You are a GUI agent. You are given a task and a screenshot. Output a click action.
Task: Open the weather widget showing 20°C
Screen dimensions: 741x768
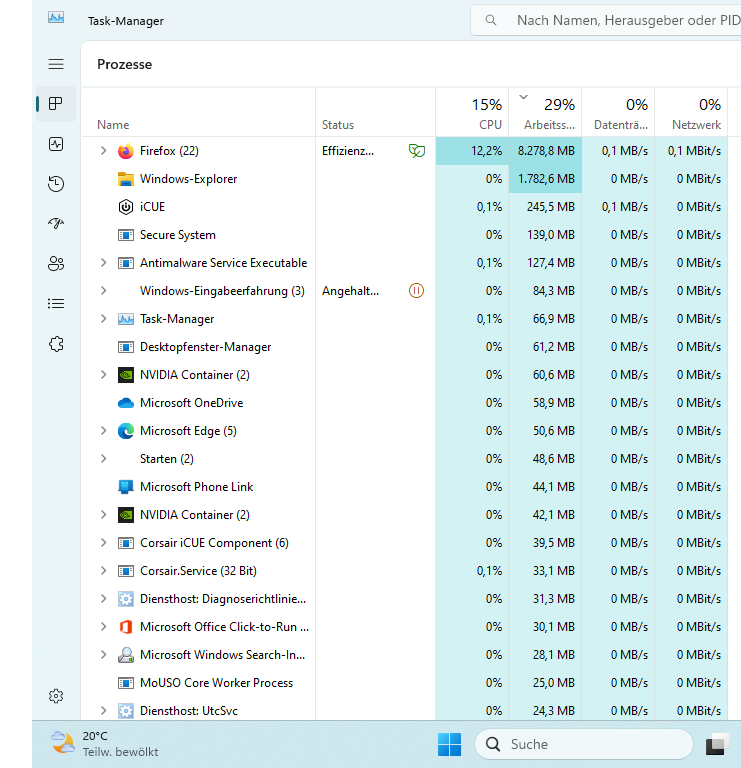[x=105, y=744]
